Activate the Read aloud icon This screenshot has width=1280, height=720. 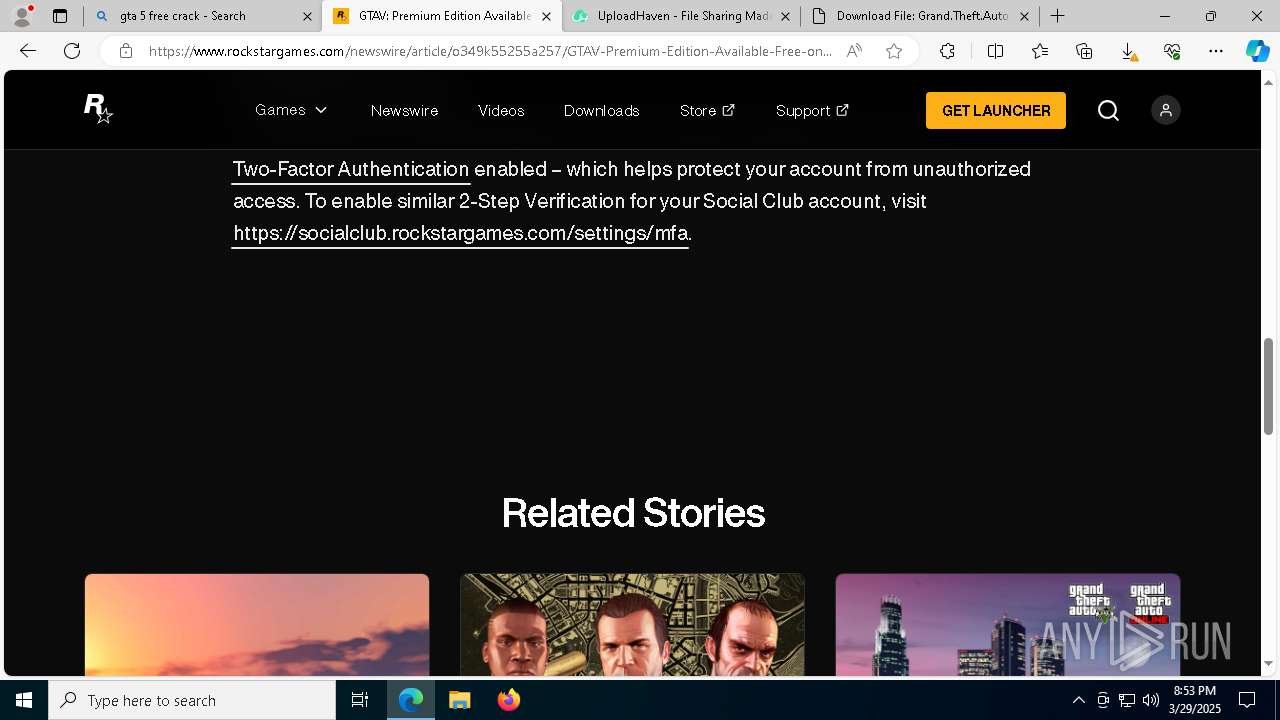[x=854, y=51]
